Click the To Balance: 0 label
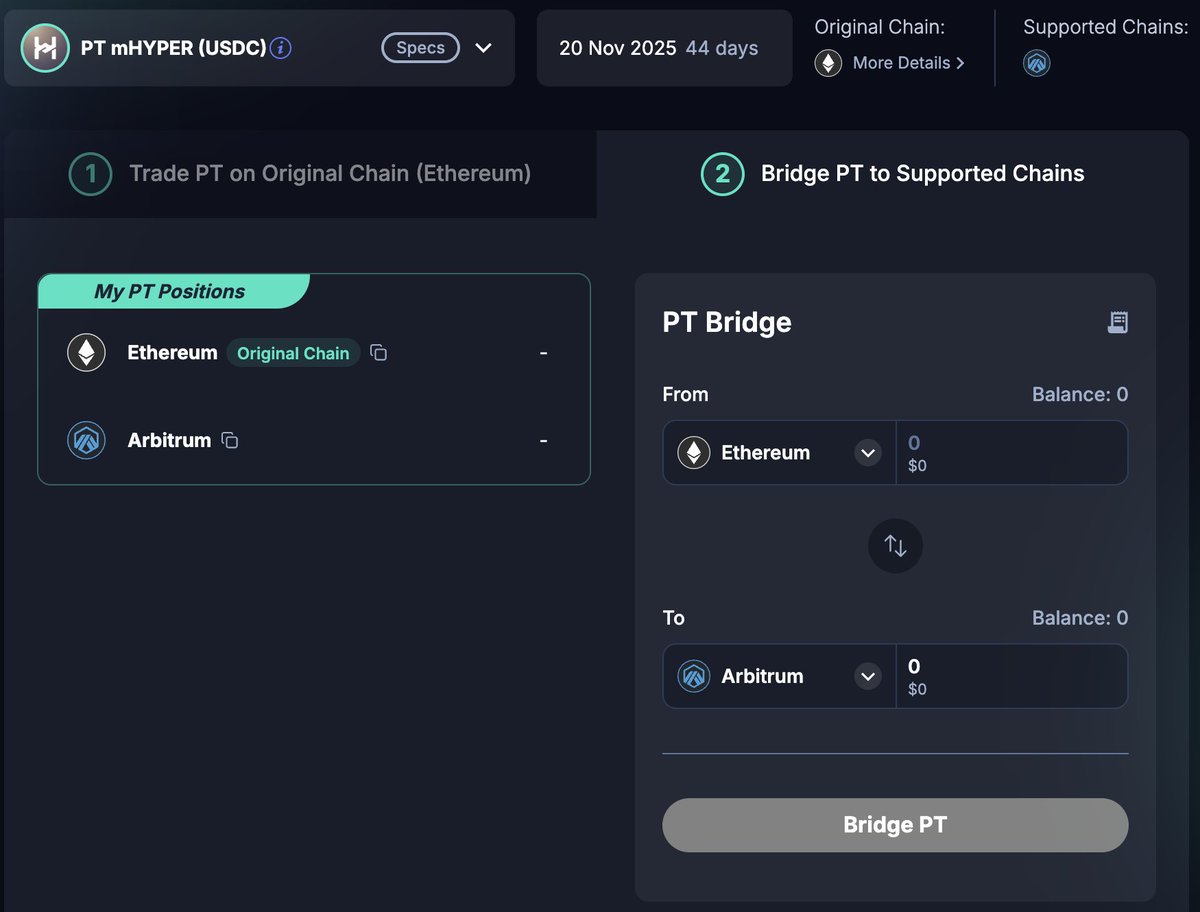The image size is (1200, 912). click(1080, 618)
